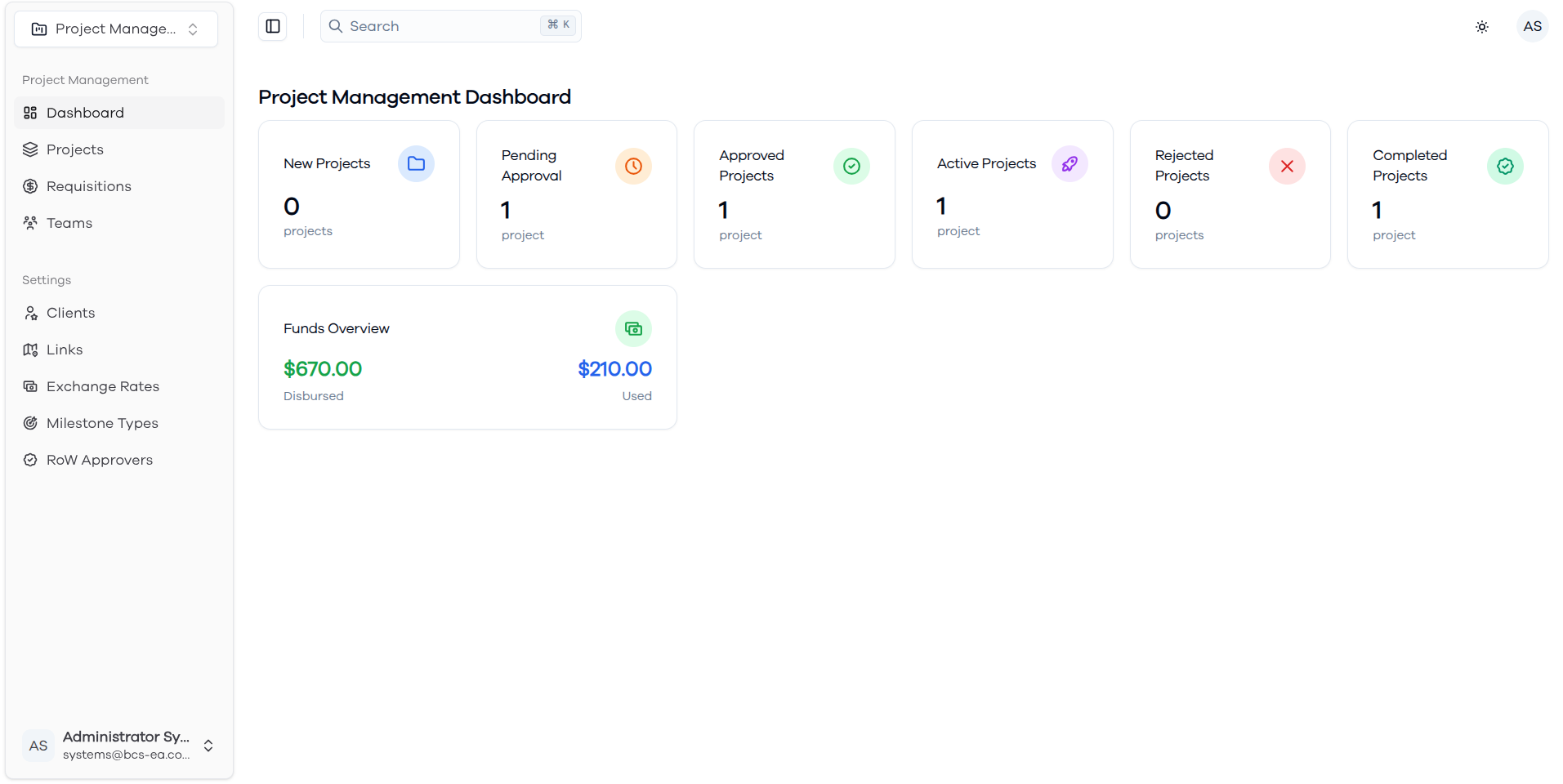Click the Approved Projects check circle icon
The image size is (1563, 784).
(851, 166)
